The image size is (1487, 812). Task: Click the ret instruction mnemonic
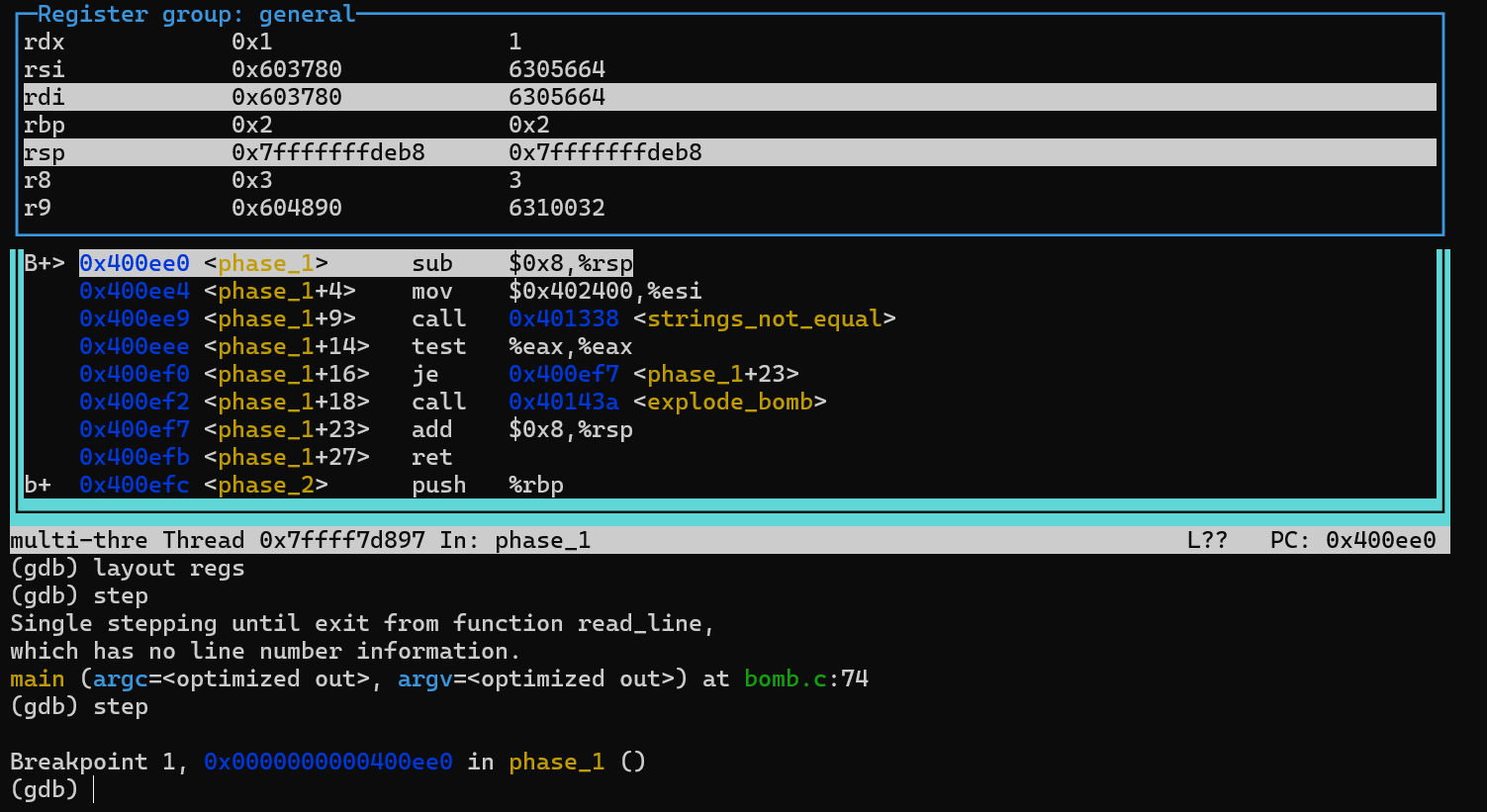432,457
